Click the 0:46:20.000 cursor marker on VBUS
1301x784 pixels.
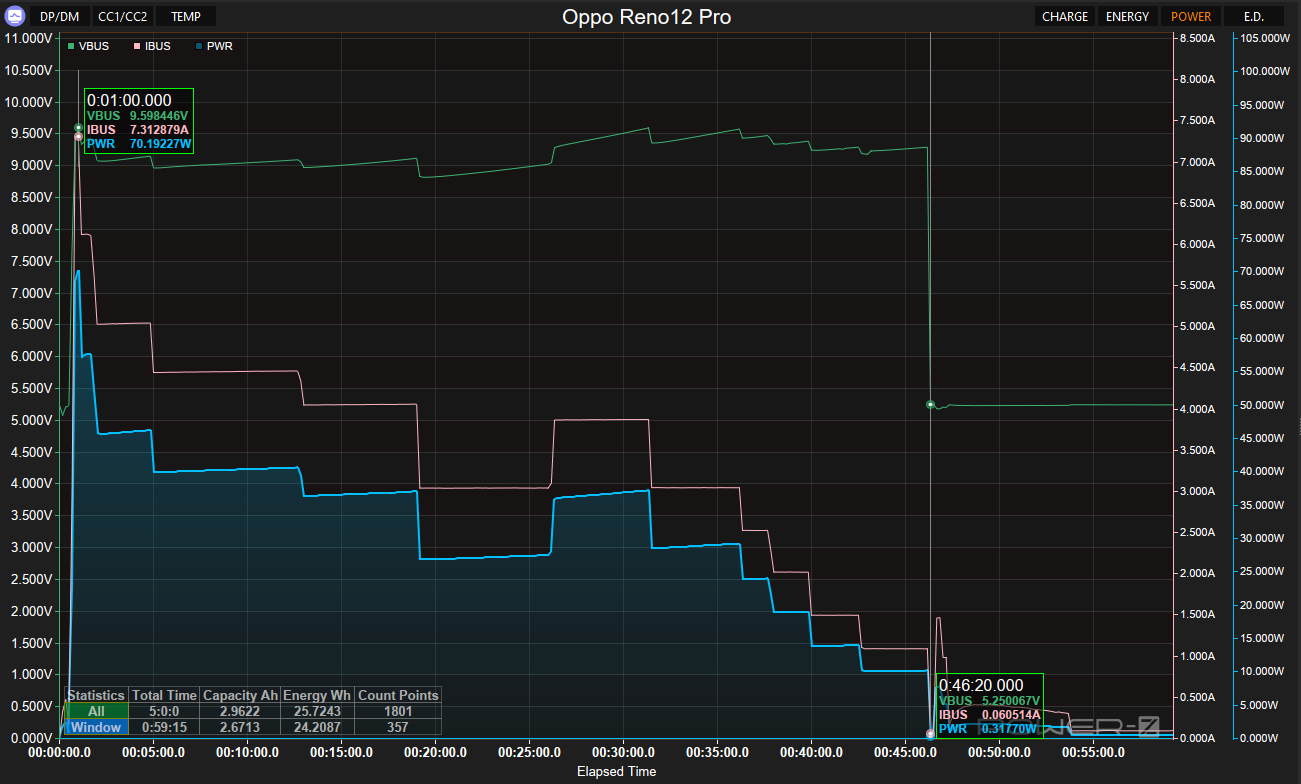point(930,404)
